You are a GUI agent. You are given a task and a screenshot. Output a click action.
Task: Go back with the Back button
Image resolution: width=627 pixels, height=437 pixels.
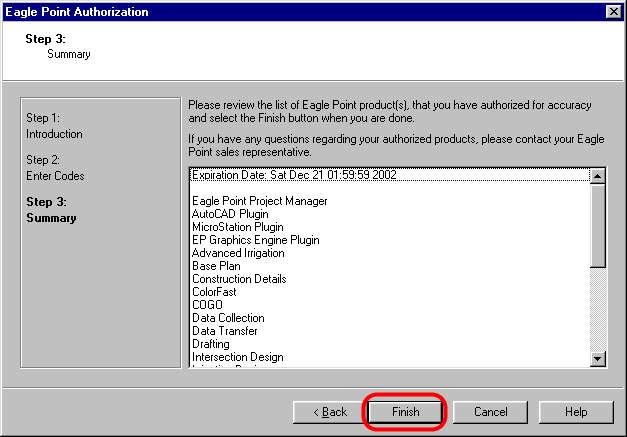(330, 412)
